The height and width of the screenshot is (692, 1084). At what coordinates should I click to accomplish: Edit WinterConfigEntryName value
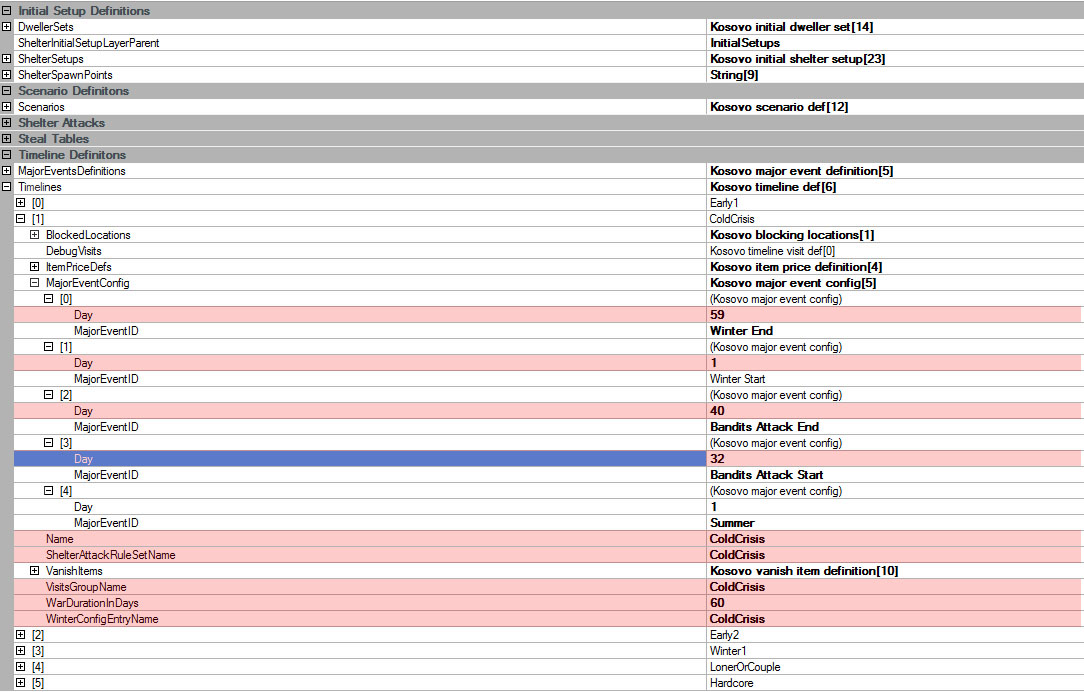click(895, 619)
